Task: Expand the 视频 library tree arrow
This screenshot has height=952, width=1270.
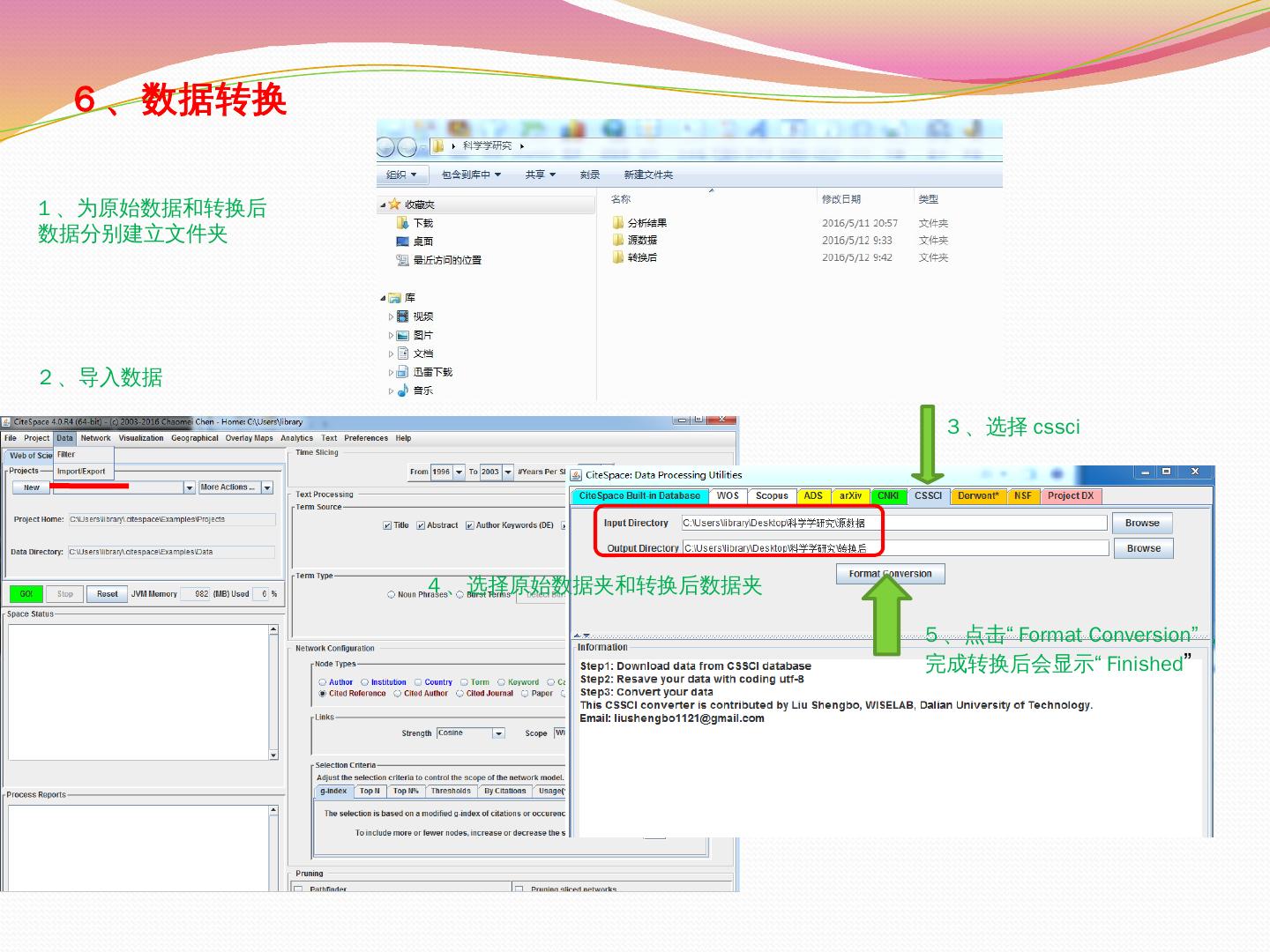Action: (391, 316)
